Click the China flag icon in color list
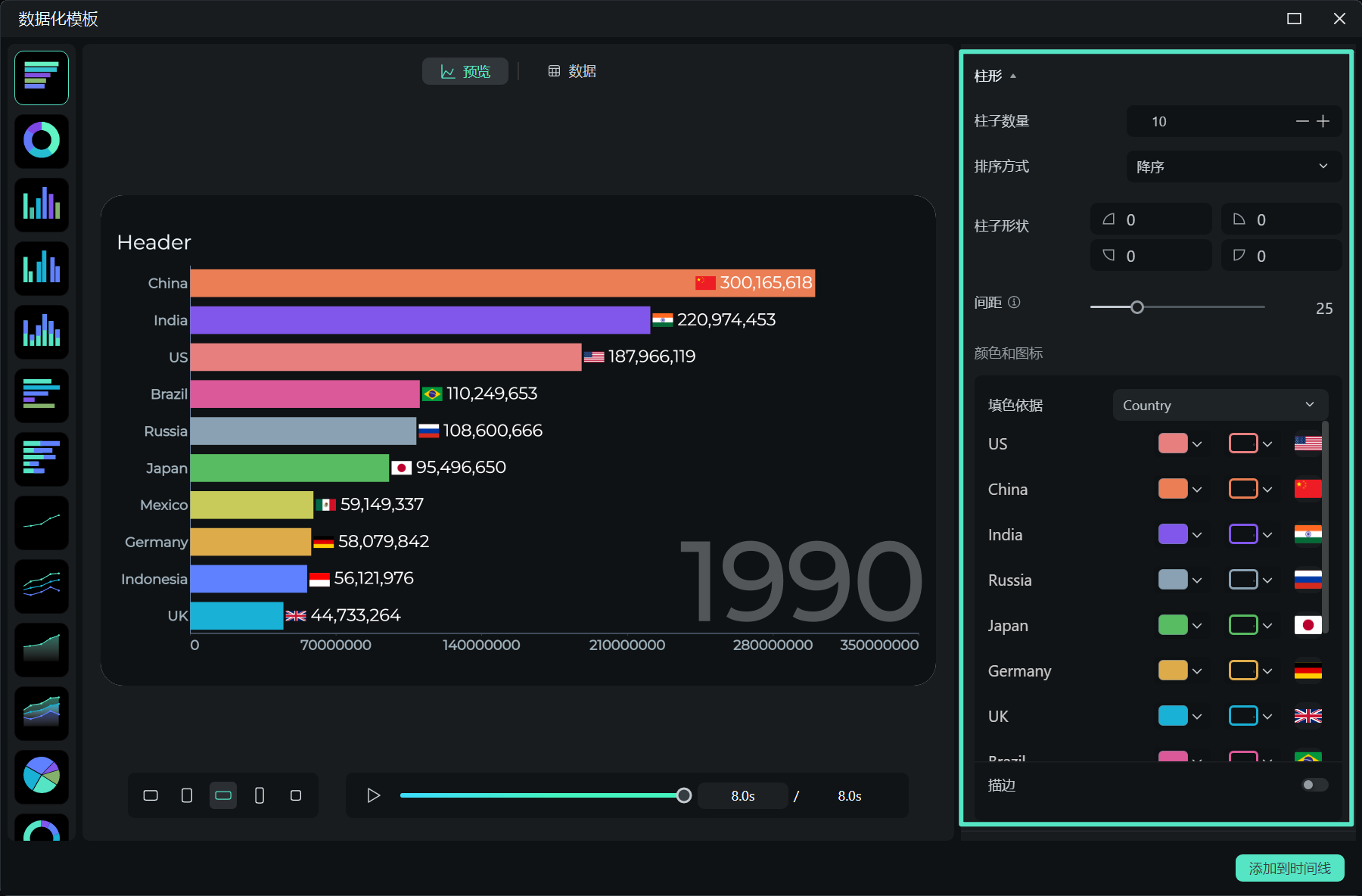Image resolution: width=1362 pixels, height=896 pixels. [1308, 489]
